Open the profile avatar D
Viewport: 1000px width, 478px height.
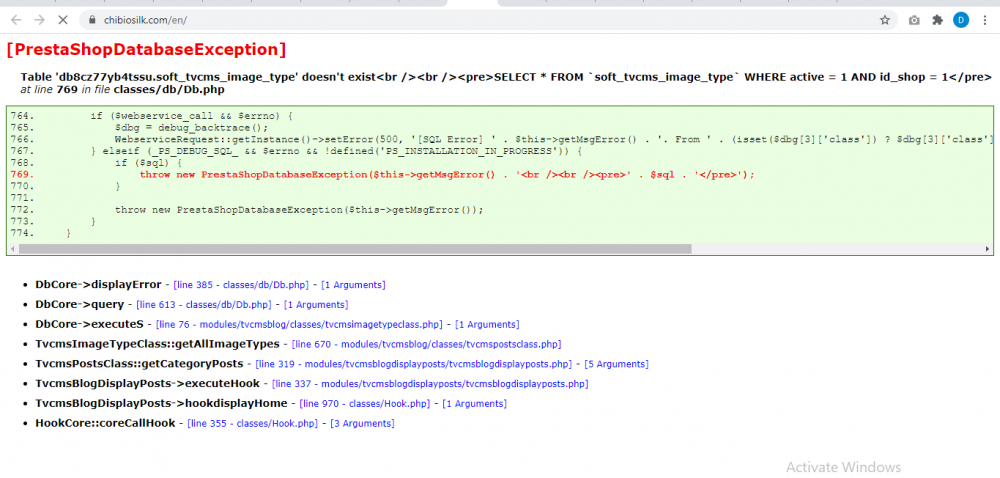pyautogui.click(x=961, y=20)
